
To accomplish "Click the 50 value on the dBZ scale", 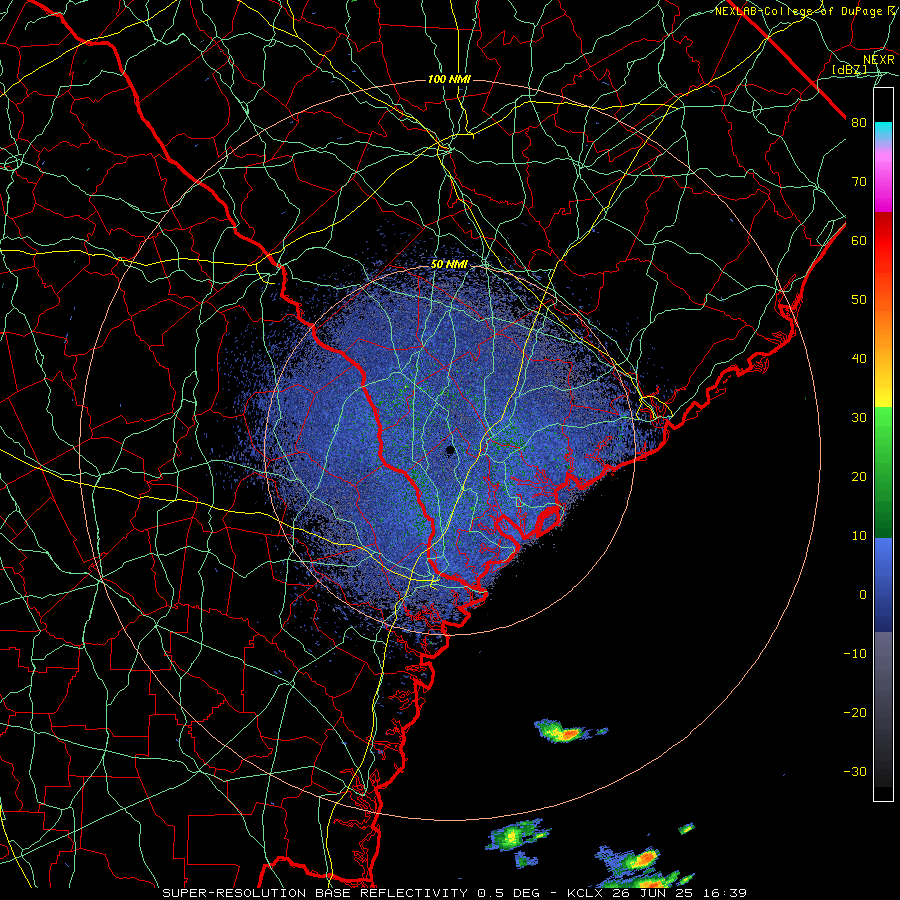I will 859,300.
